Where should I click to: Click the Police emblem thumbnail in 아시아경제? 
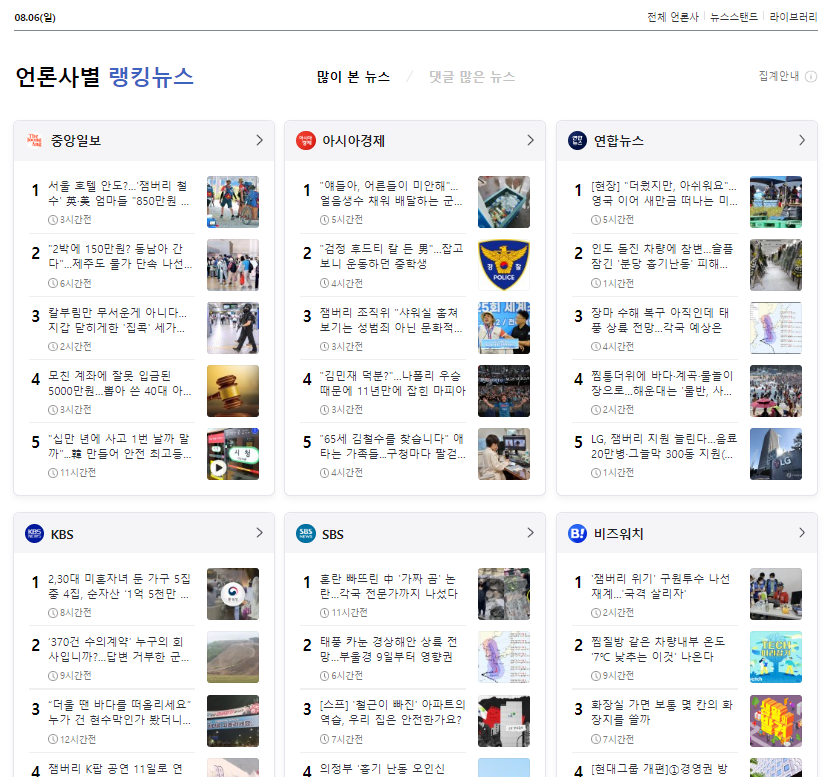tap(503, 265)
